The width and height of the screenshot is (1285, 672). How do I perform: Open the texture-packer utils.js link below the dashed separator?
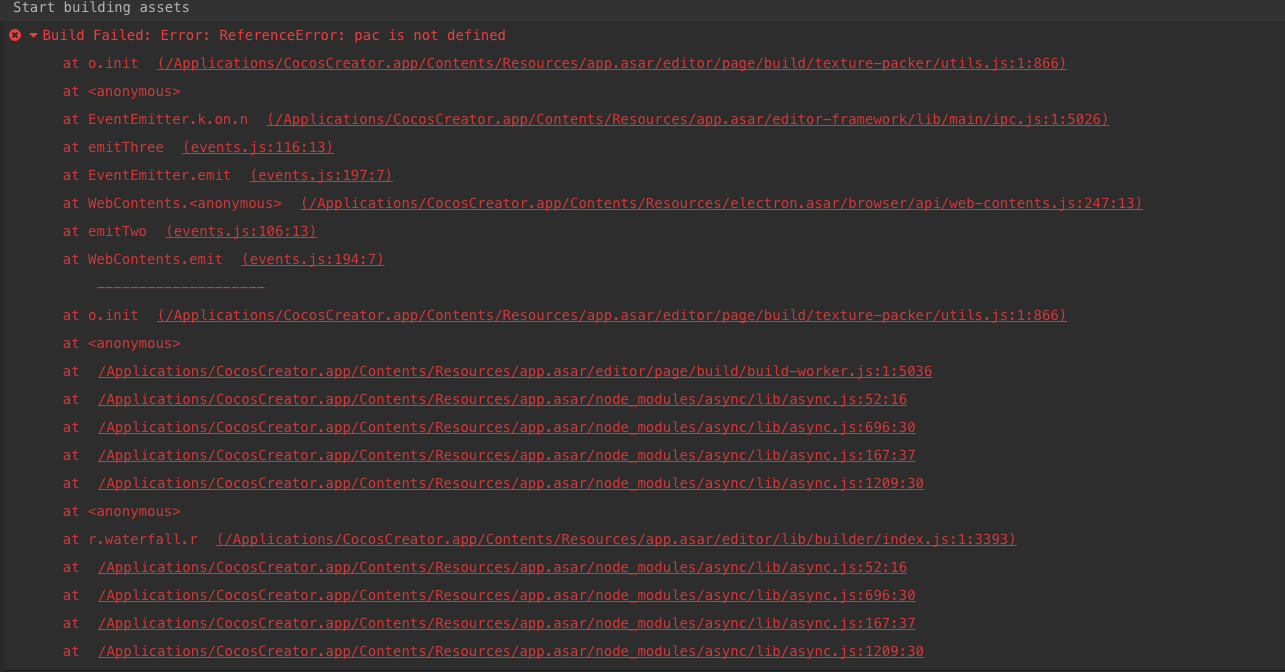[612, 315]
